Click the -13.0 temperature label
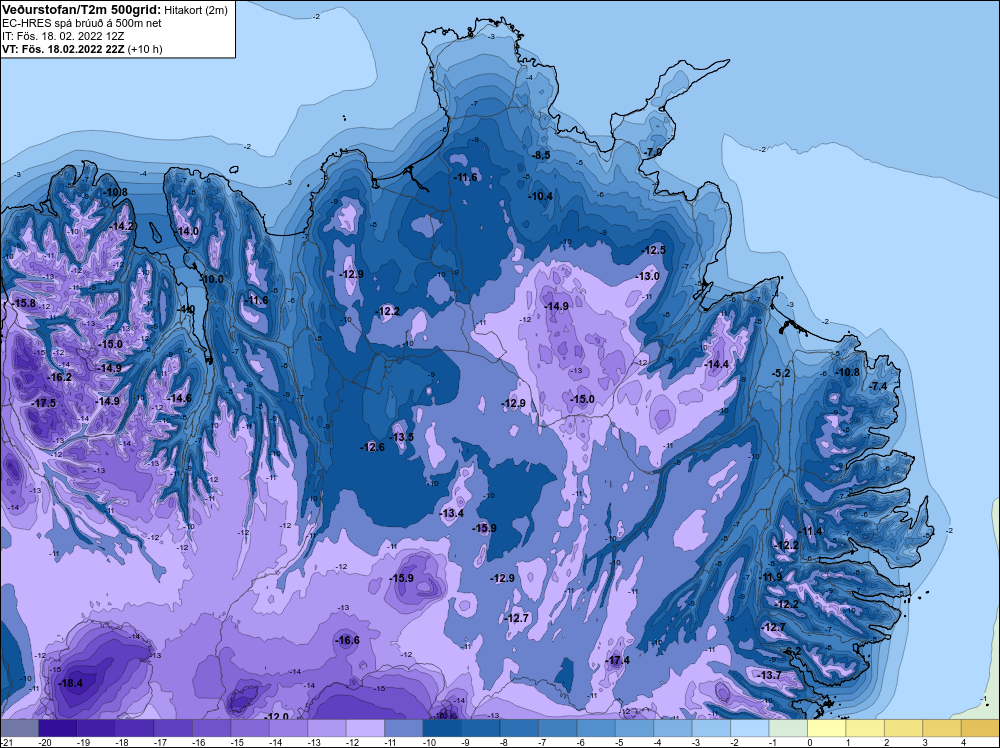 click(647, 276)
